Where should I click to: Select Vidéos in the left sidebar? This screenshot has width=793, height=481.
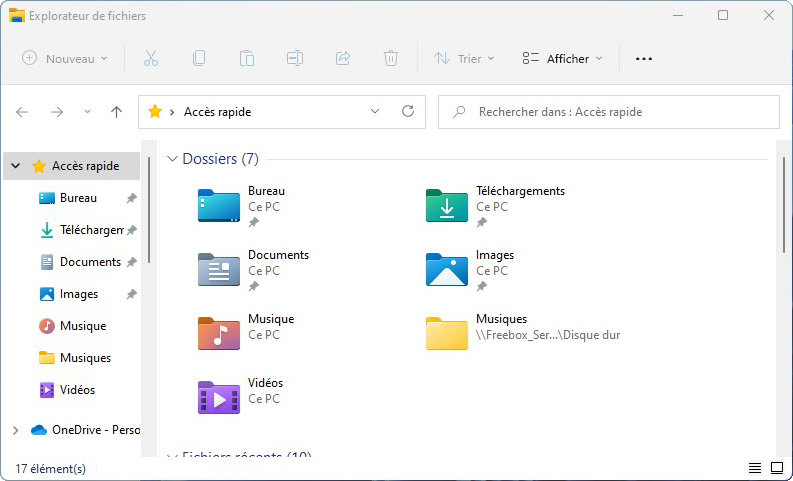pyautogui.click(x=77, y=390)
